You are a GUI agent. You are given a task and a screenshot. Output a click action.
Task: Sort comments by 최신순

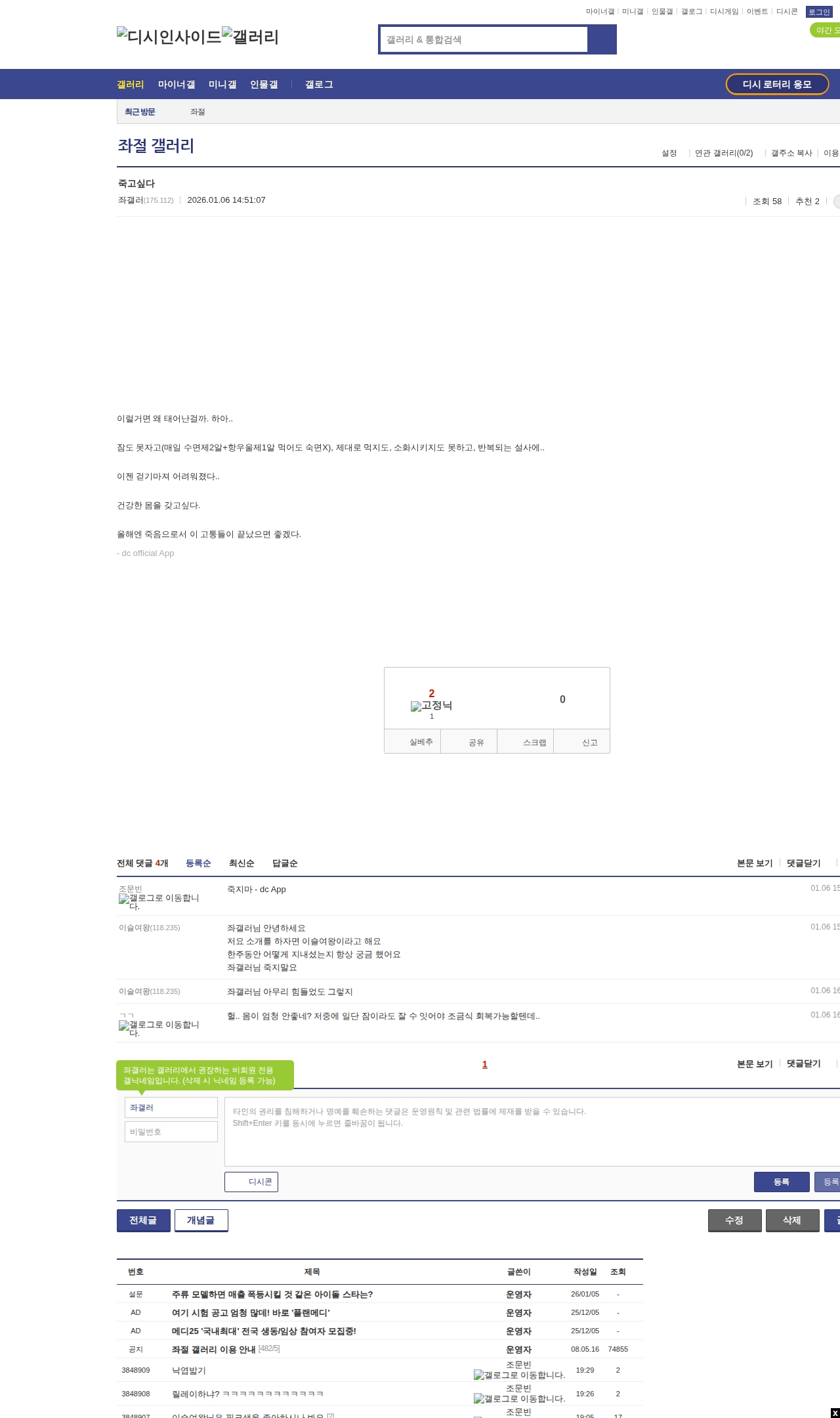coord(241,863)
